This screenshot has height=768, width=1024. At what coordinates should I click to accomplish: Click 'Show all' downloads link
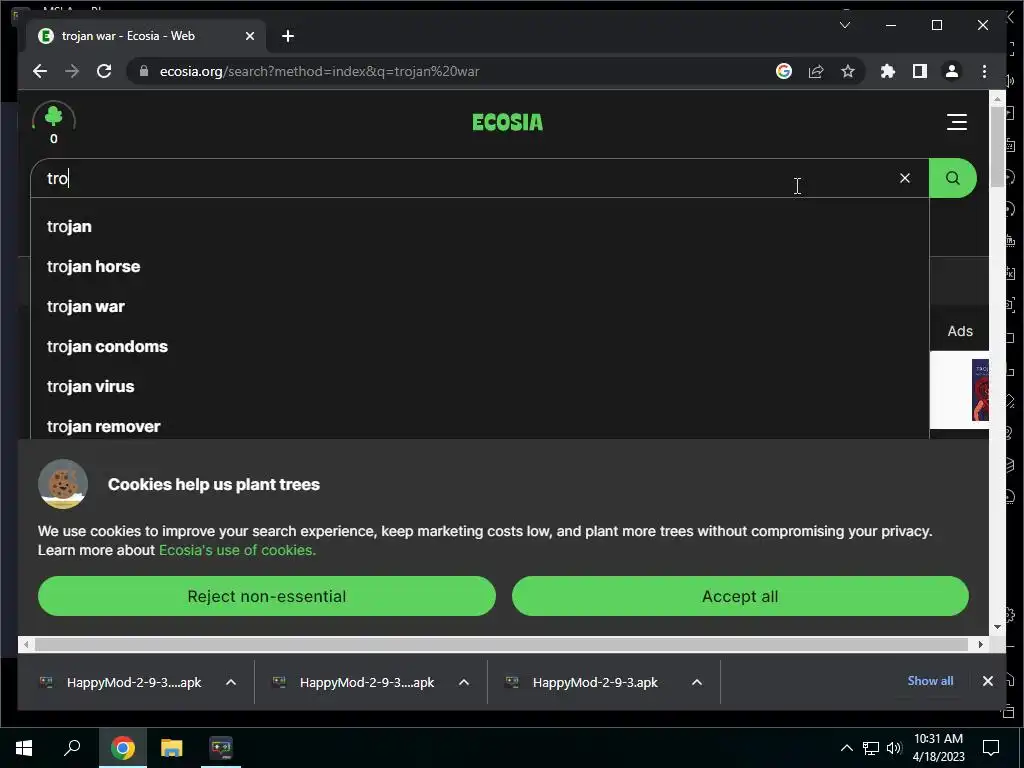[x=930, y=680]
